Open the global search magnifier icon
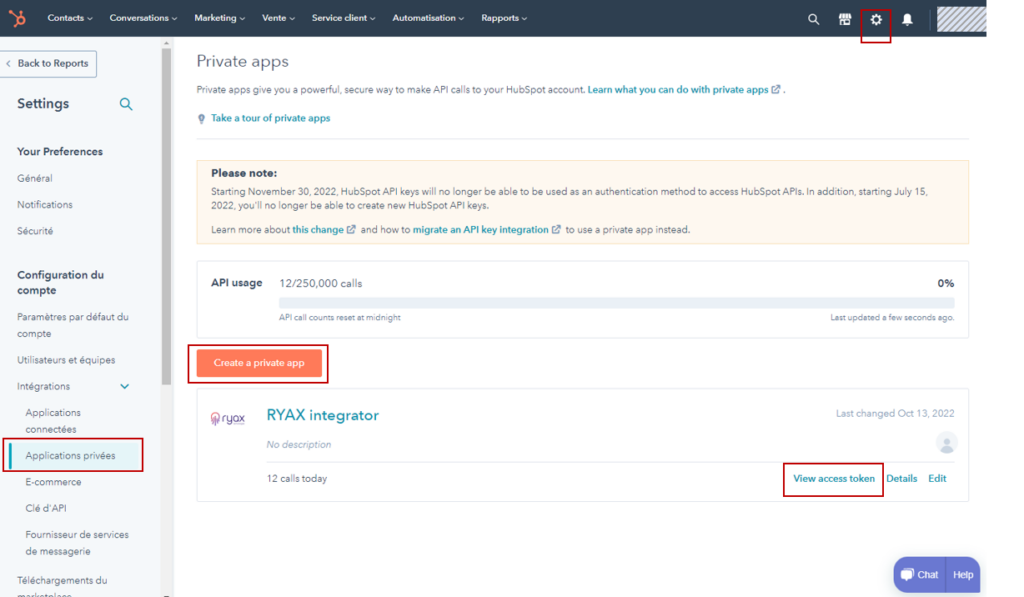 (813, 17)
